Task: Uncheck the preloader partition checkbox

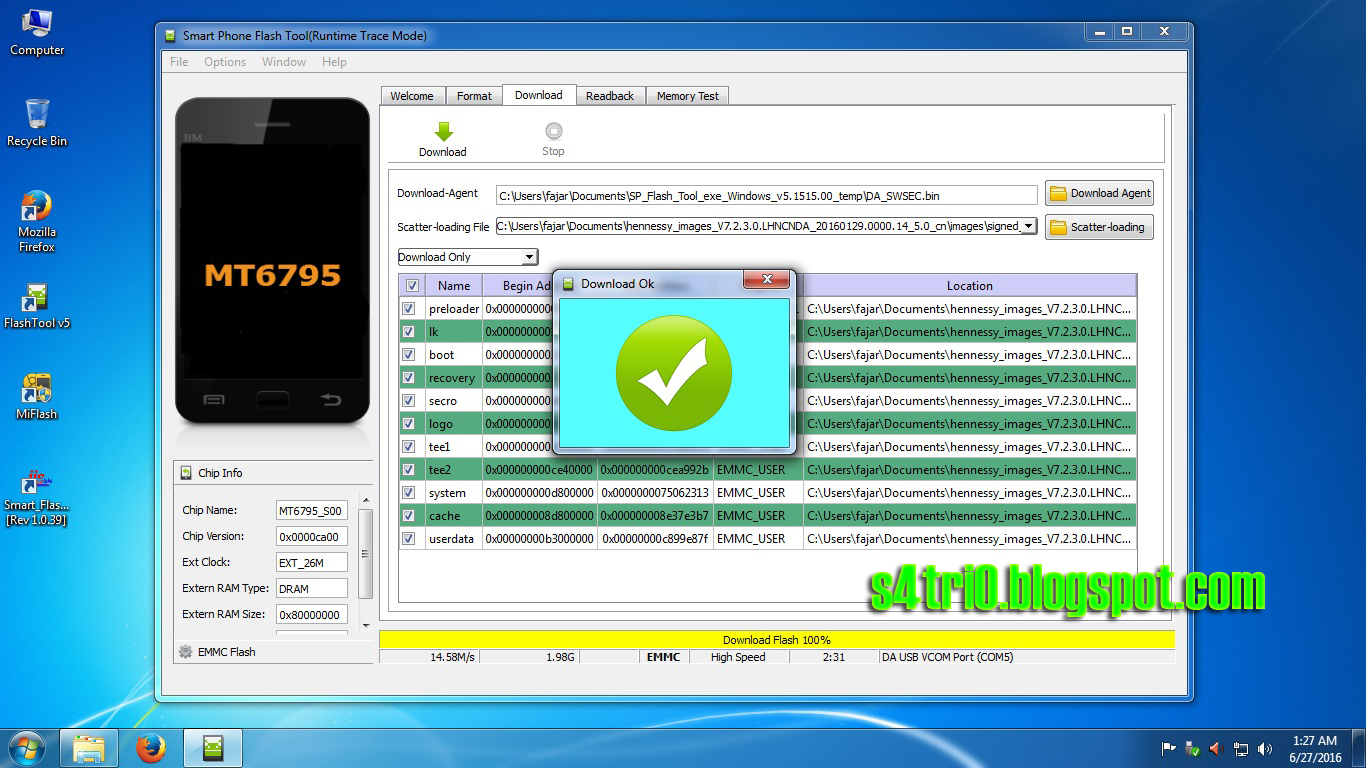Action: pos(409,309)
